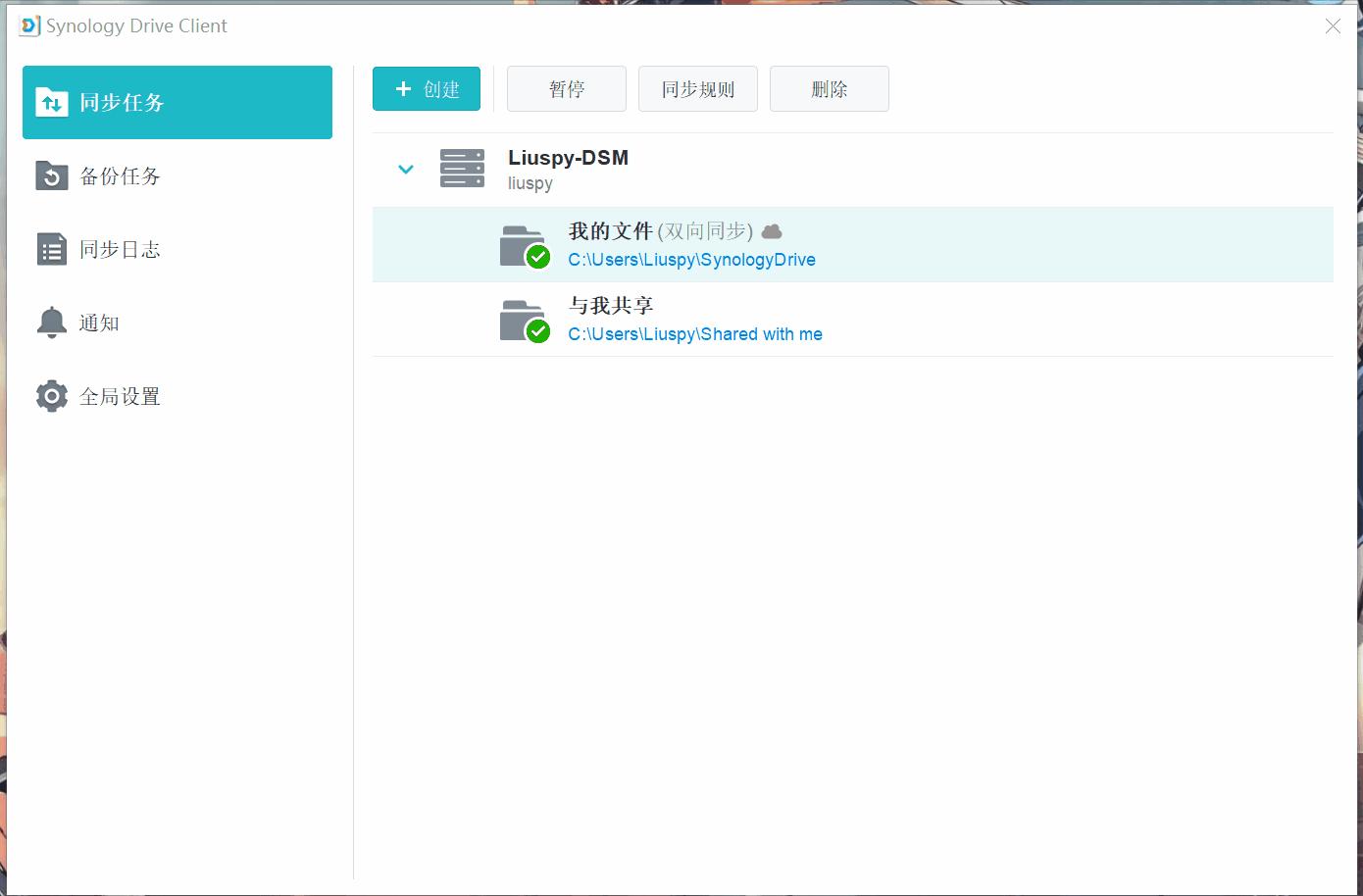This screenshot has width=1363, height=896.
Task: Click the backup task folder icon
Action: click(52, 175)
